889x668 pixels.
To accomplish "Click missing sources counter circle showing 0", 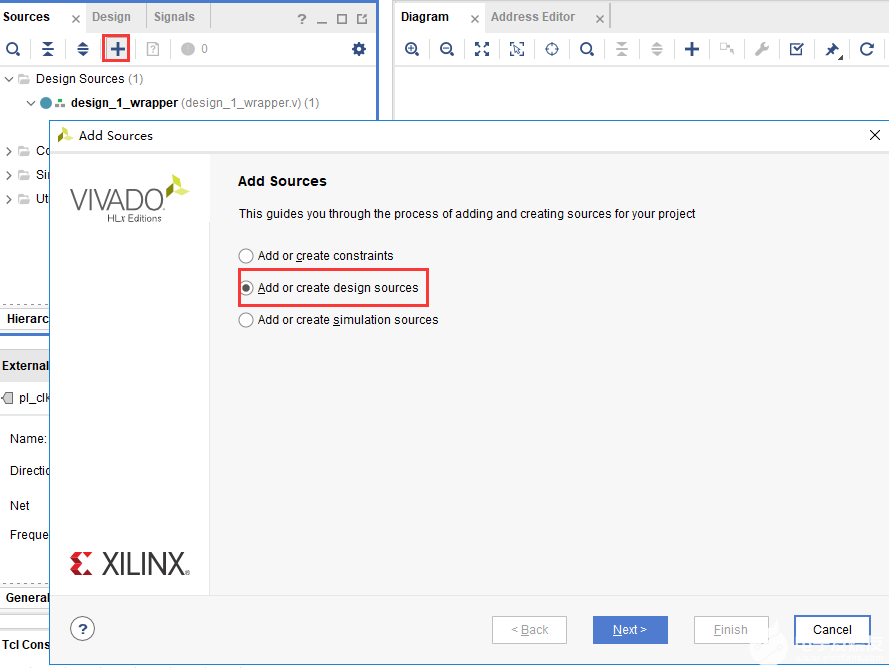I will pyautogui.click(x=188, y=49).
